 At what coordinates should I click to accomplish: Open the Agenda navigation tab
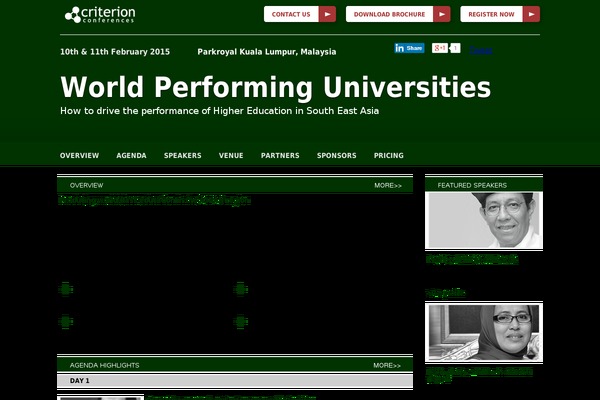click(x=131, y=155)
